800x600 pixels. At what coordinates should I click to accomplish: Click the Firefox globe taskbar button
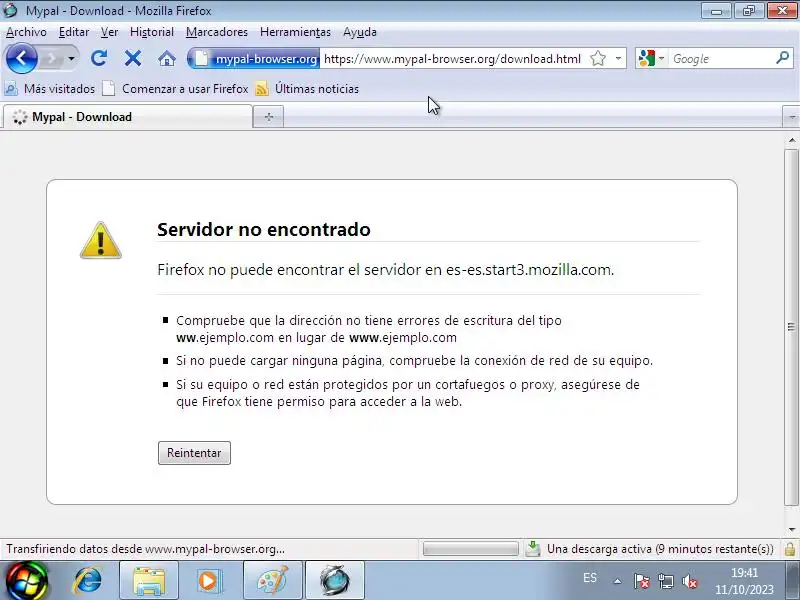(x=335, y=581)
